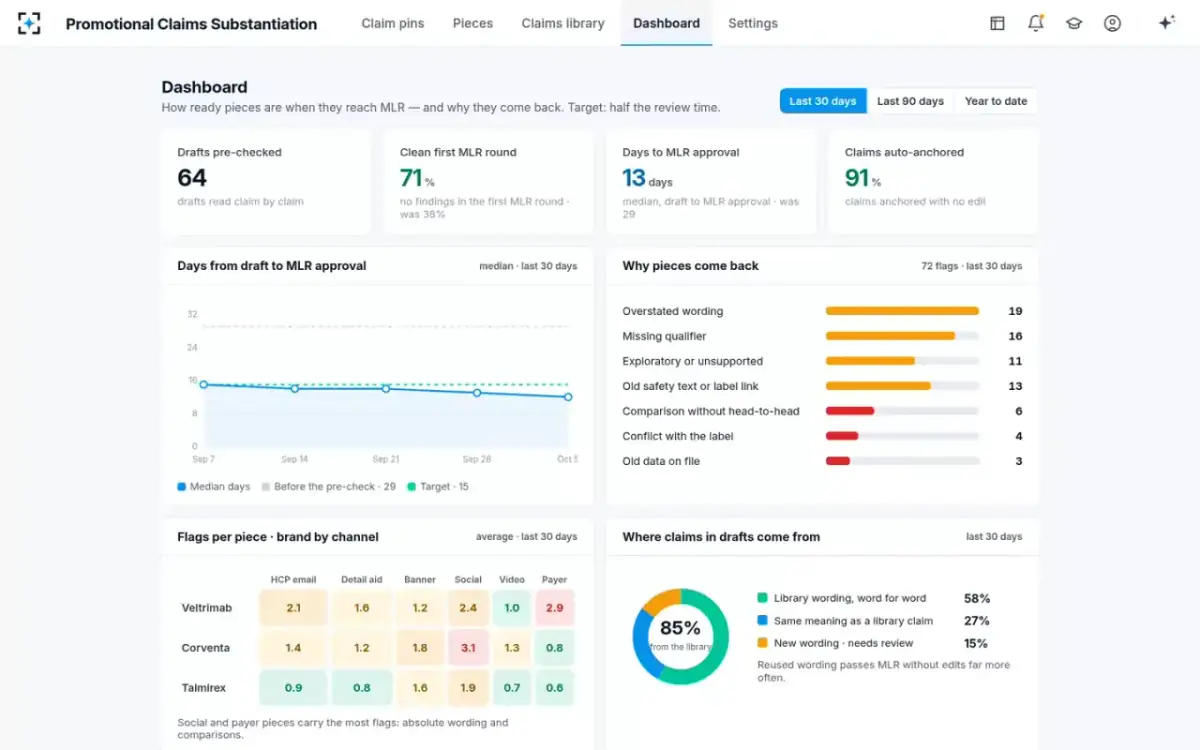1200x750 pixels.
Task: Click the Veltrimab row label
Action: (x=206, y=608)
